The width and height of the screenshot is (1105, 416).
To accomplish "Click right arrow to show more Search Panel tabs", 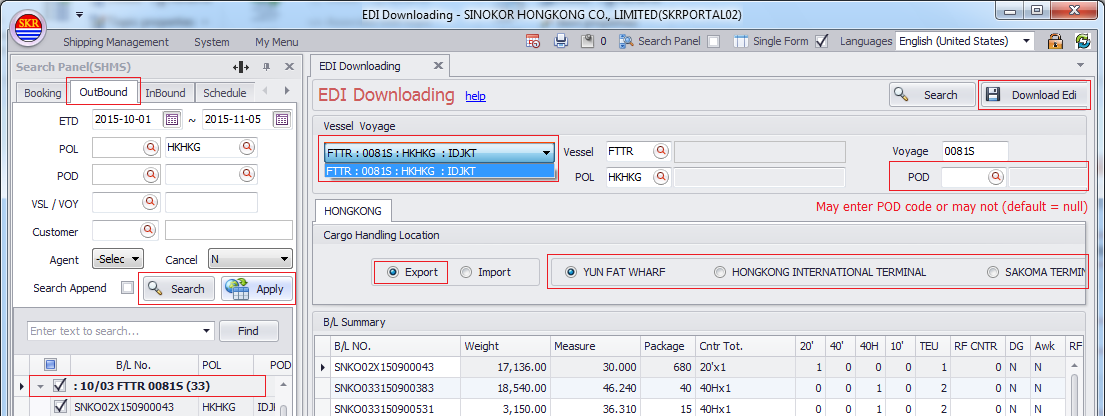I will tap(287, 91).
